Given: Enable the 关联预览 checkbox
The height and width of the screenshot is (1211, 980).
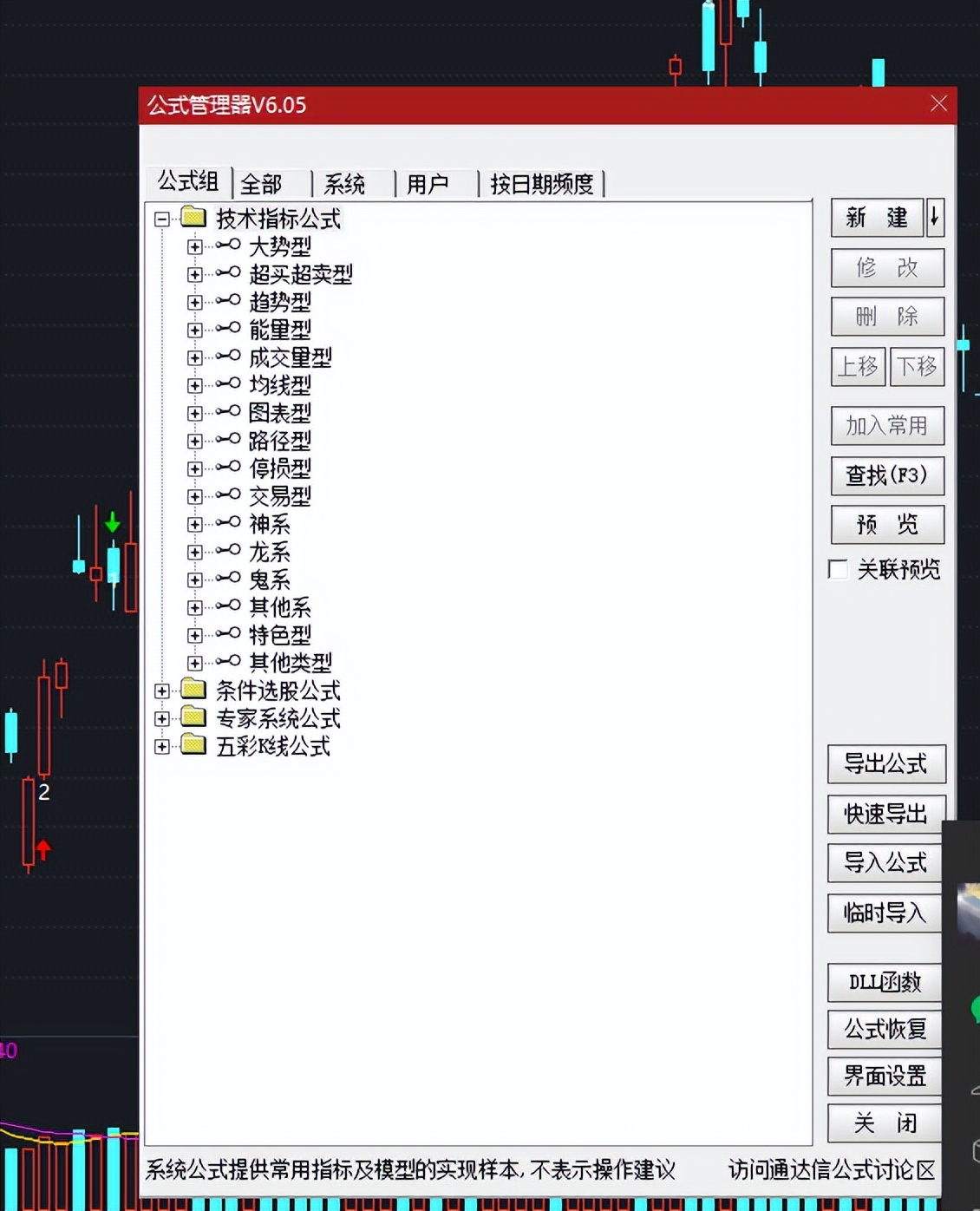Looking at the screenshot, I should tap(837, 569).
